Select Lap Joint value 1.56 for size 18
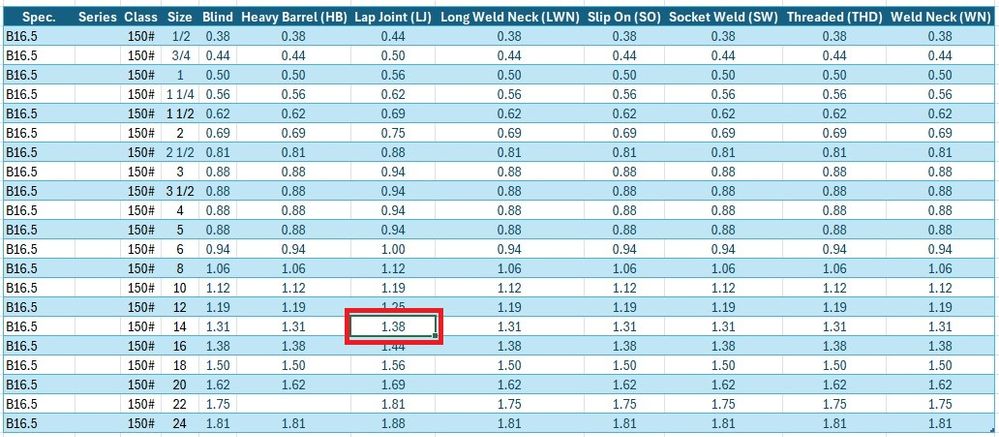The image size is (999, 437). pyautogui.click(x=393, y=365)
